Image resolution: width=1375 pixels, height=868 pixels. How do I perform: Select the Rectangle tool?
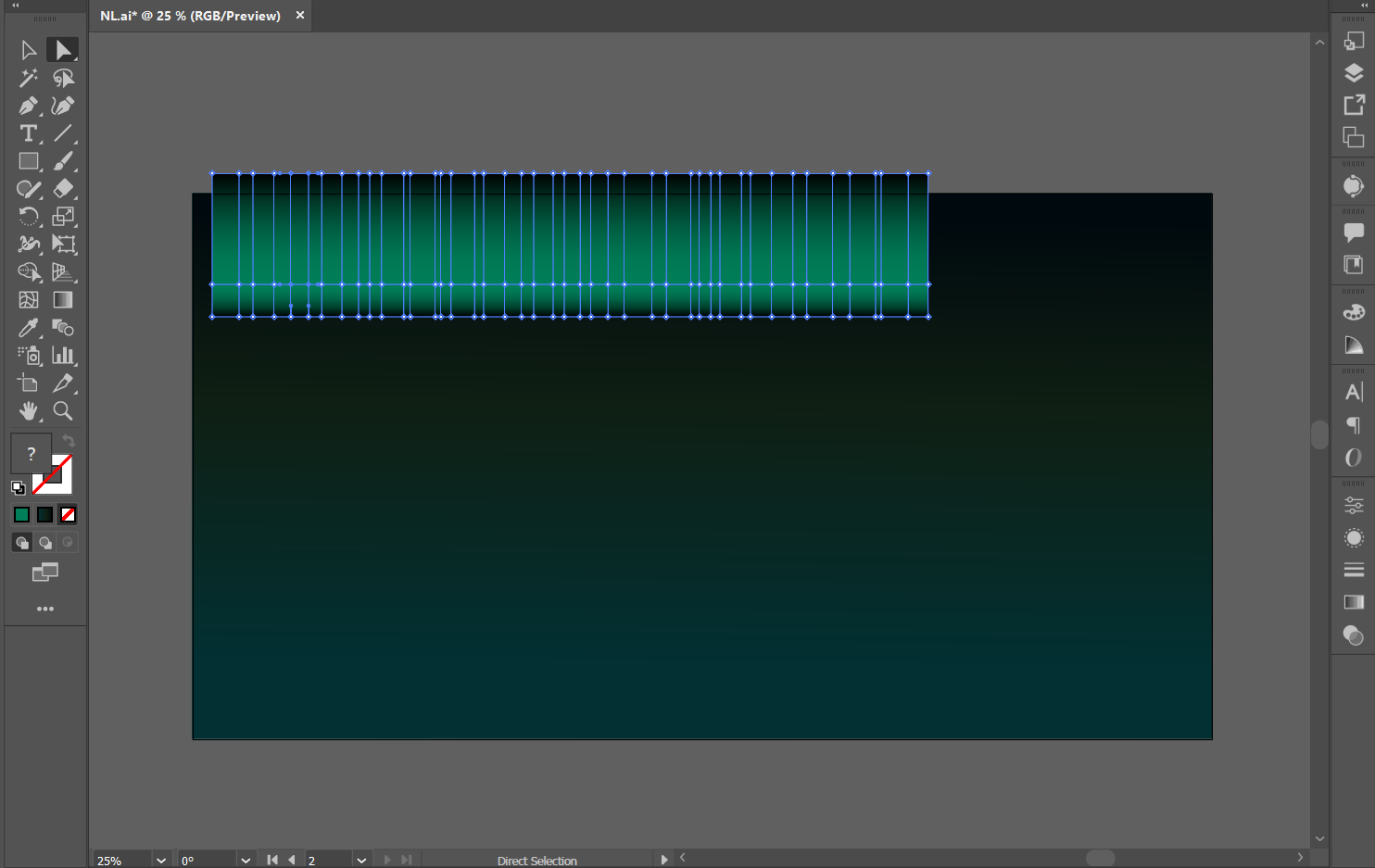(29, 161)
